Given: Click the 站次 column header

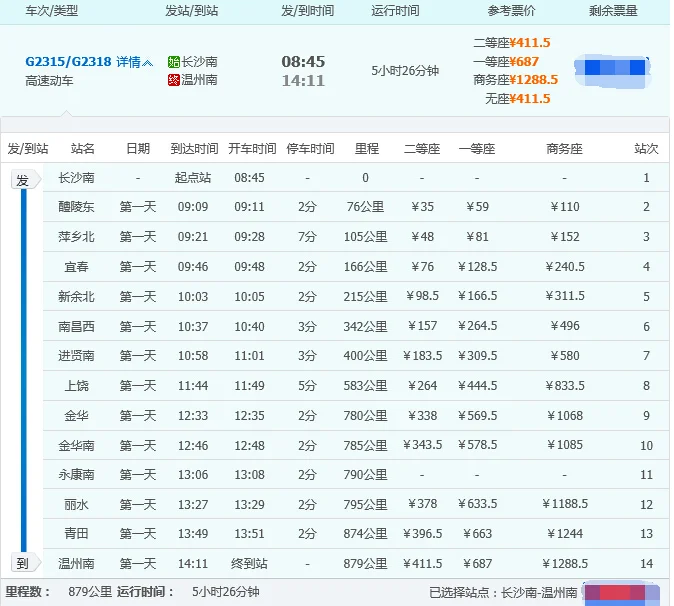Looking at the screenshot, I should (x=646, y=149).
